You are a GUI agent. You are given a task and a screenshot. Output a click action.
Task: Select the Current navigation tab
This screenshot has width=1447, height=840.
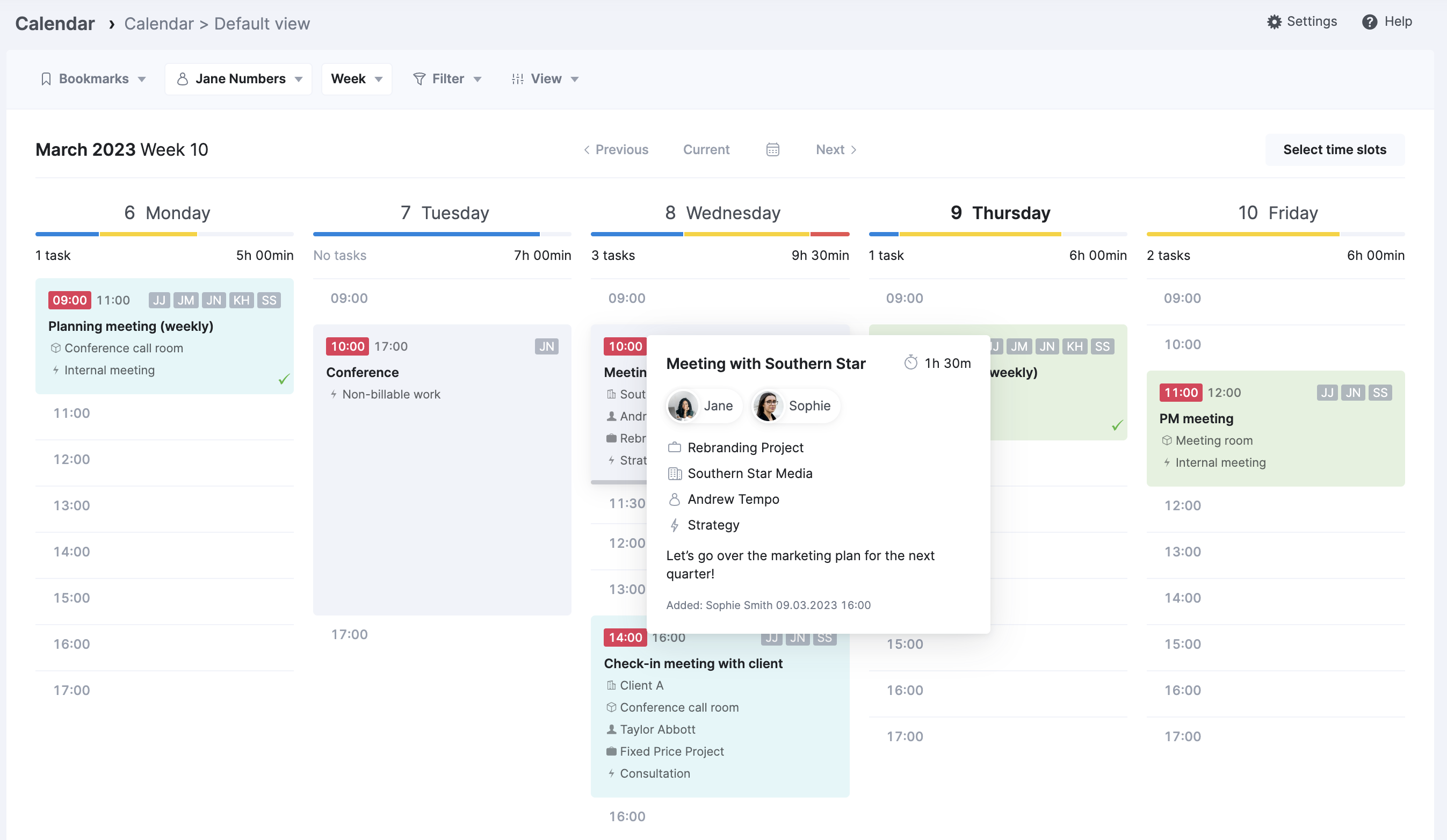(x=706, y=149)
